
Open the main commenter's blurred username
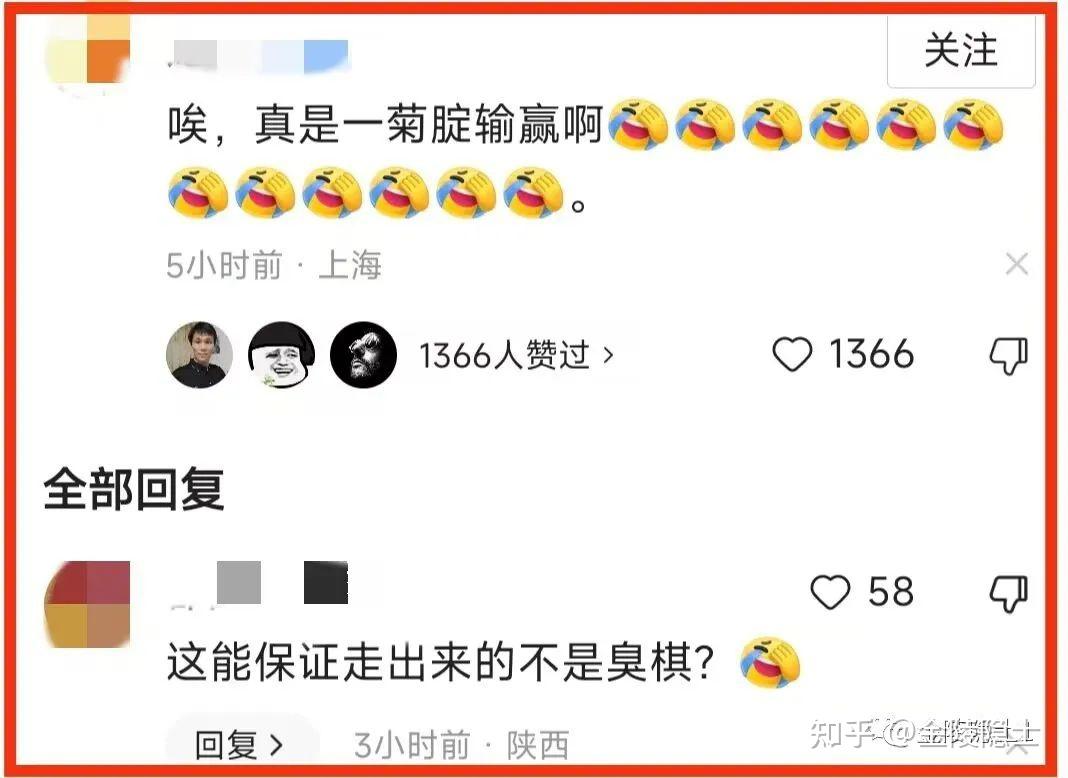(260, 55)
